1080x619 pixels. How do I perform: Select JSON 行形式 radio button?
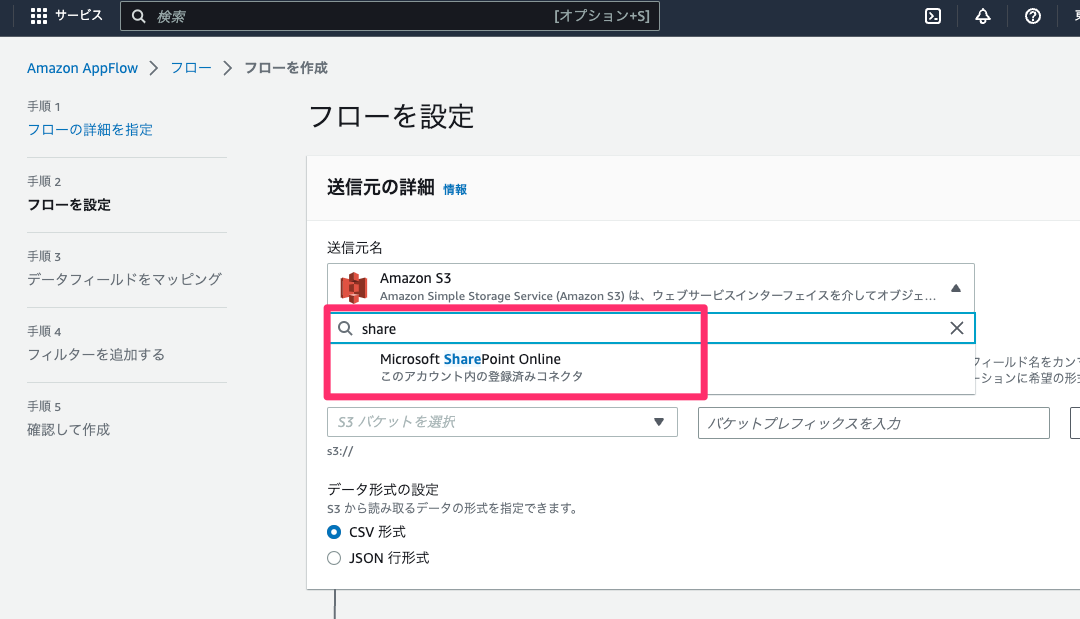pyautogui.click(x=334, y=558)
